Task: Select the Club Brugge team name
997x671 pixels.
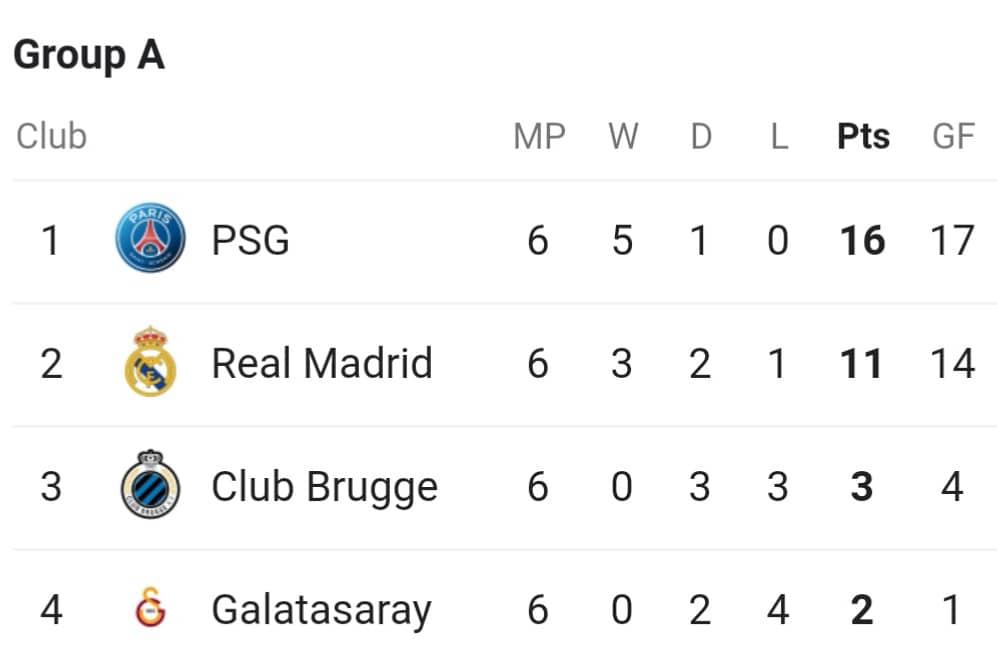Action: [x=324, y=488]
